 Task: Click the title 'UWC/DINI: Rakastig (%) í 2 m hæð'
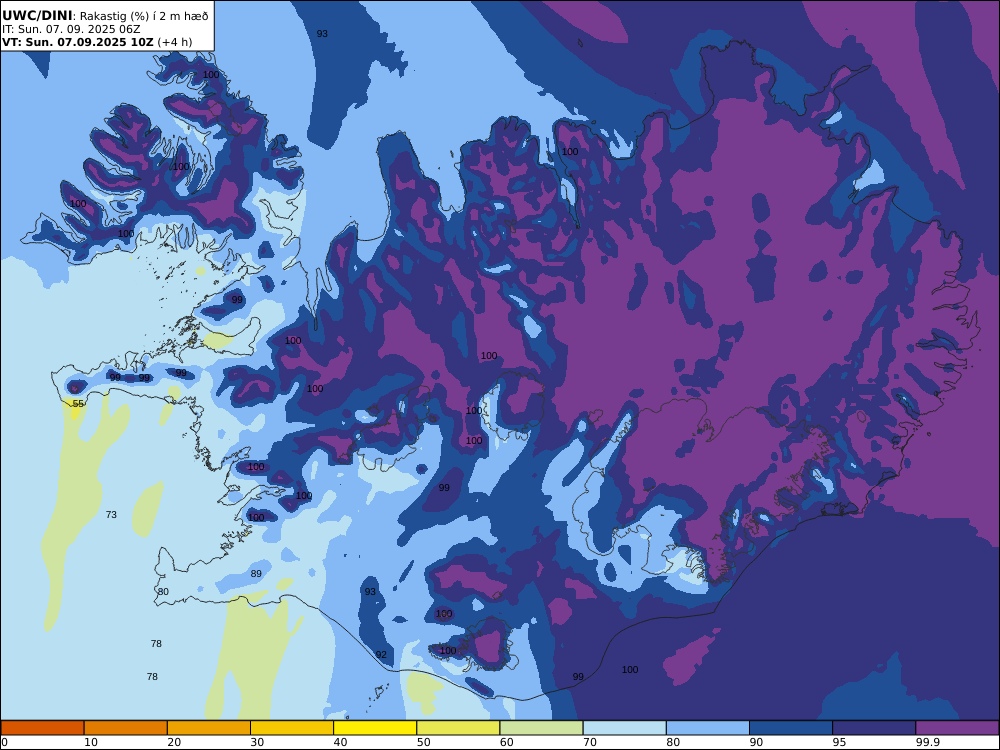click(105, 15)
